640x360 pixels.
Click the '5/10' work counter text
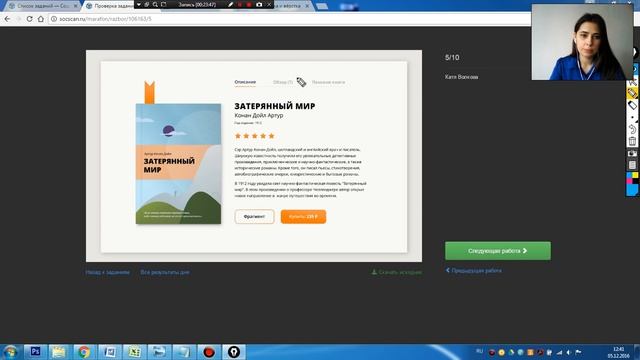(x=452, y=58)
